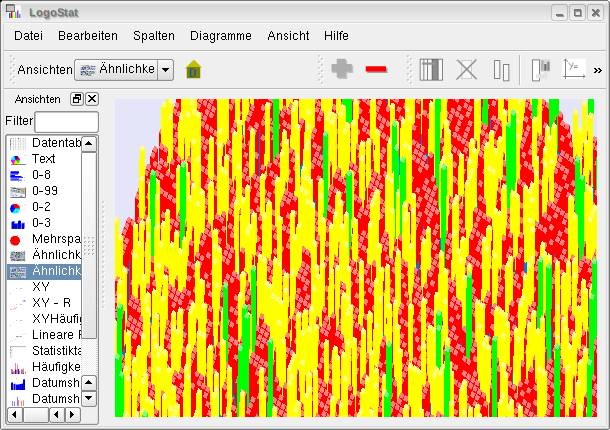Click the striped columns table icon
This screenshot has height=430, width=610.
pos(431,70)
